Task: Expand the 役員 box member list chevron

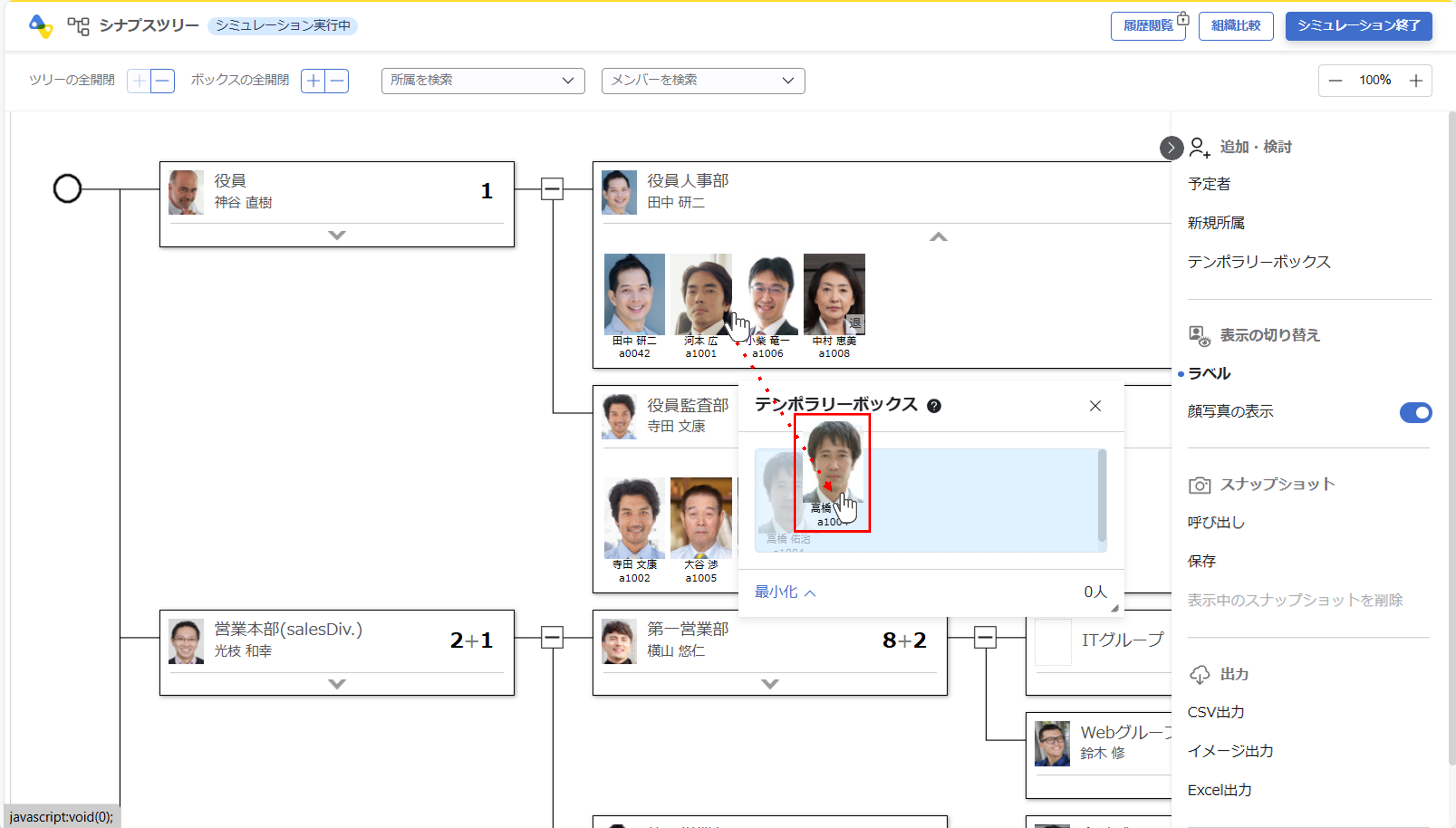Action: coord(337,235)
